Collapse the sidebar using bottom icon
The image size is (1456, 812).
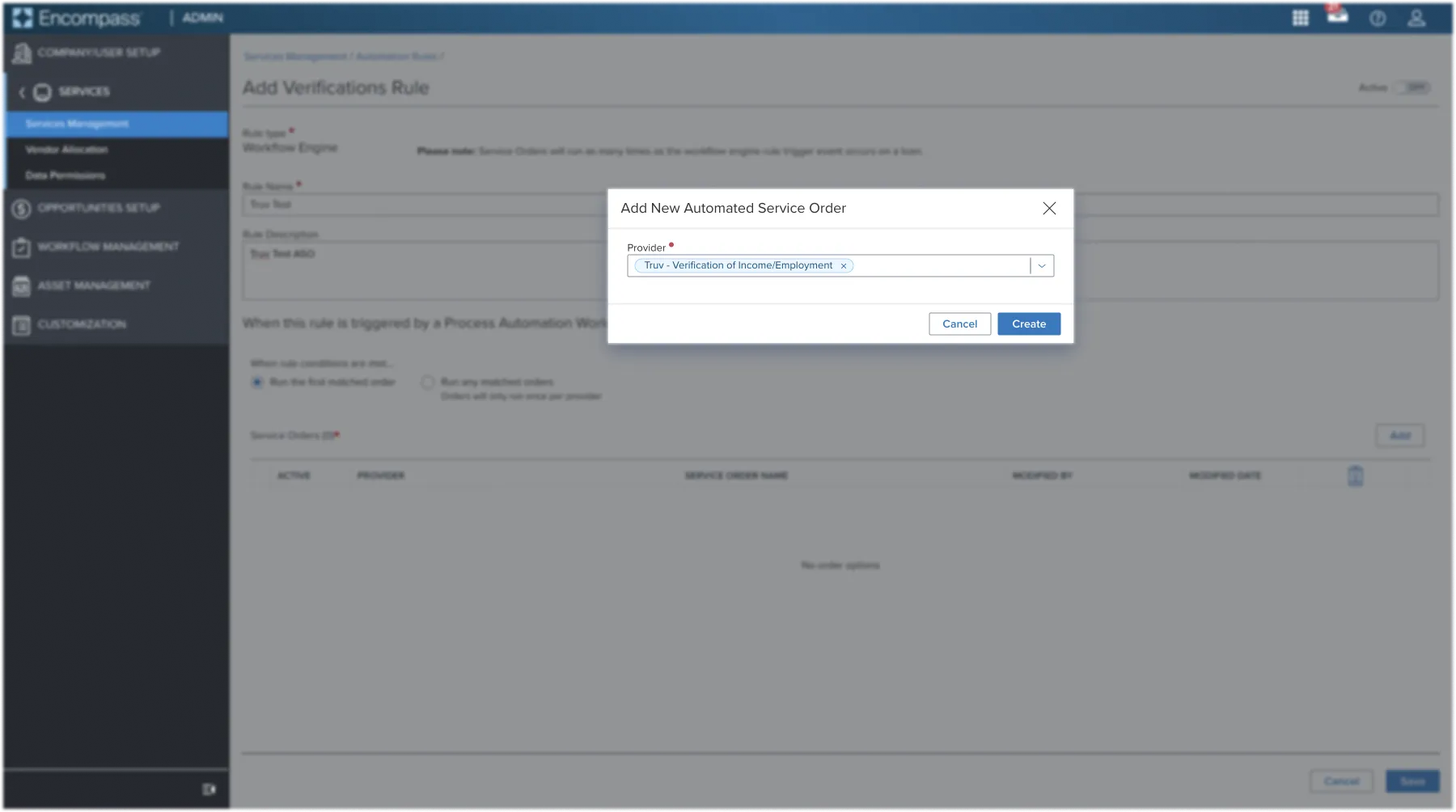click(x=210, y=789)
